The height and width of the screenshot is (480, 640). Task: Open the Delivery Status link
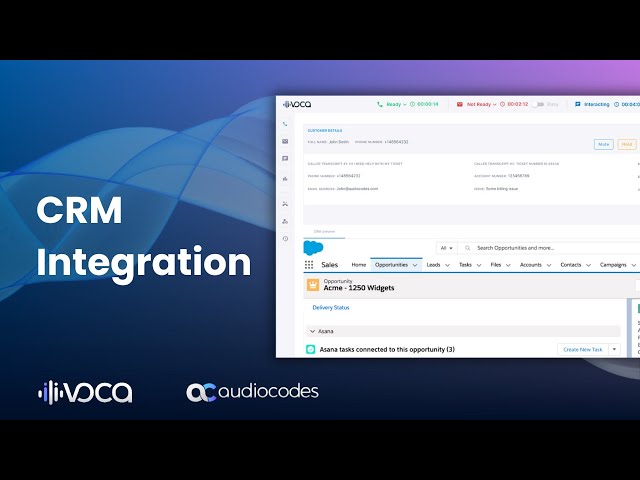click(x=331, y=308)
